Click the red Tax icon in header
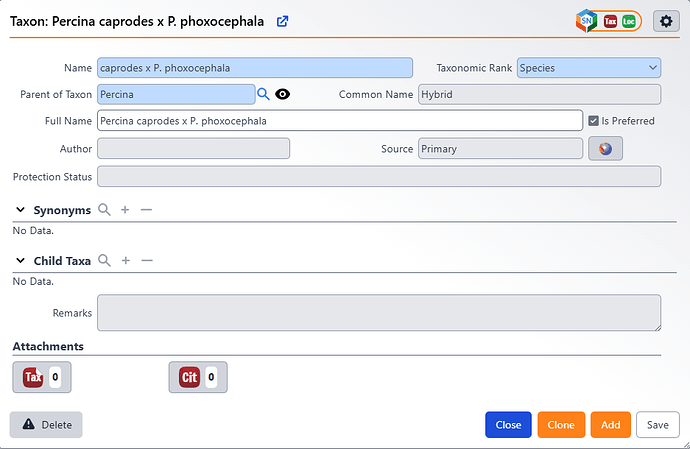The height and width of the screenshot is (449, 690). 609,21
